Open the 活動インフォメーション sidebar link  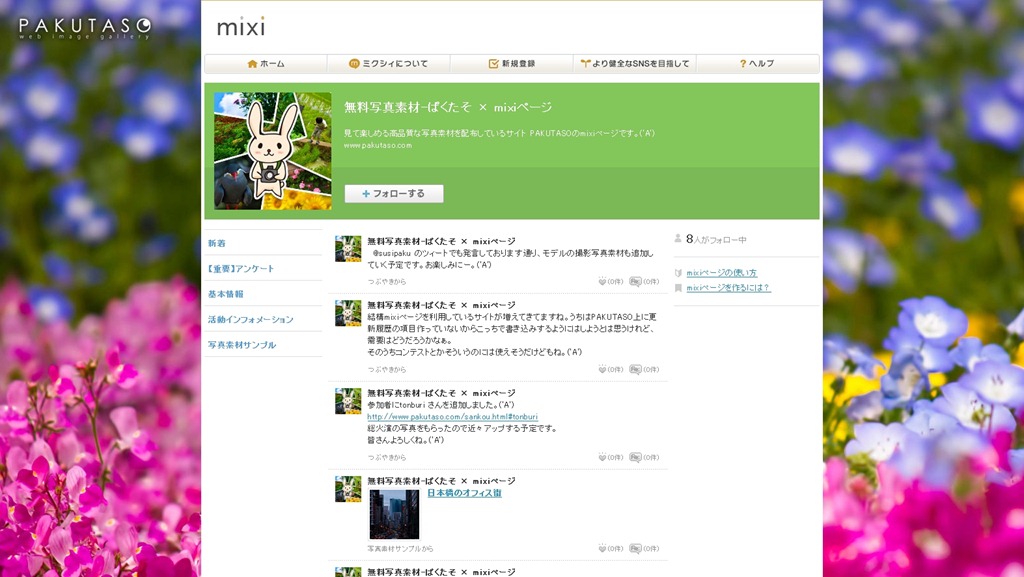tap(251, 319)
